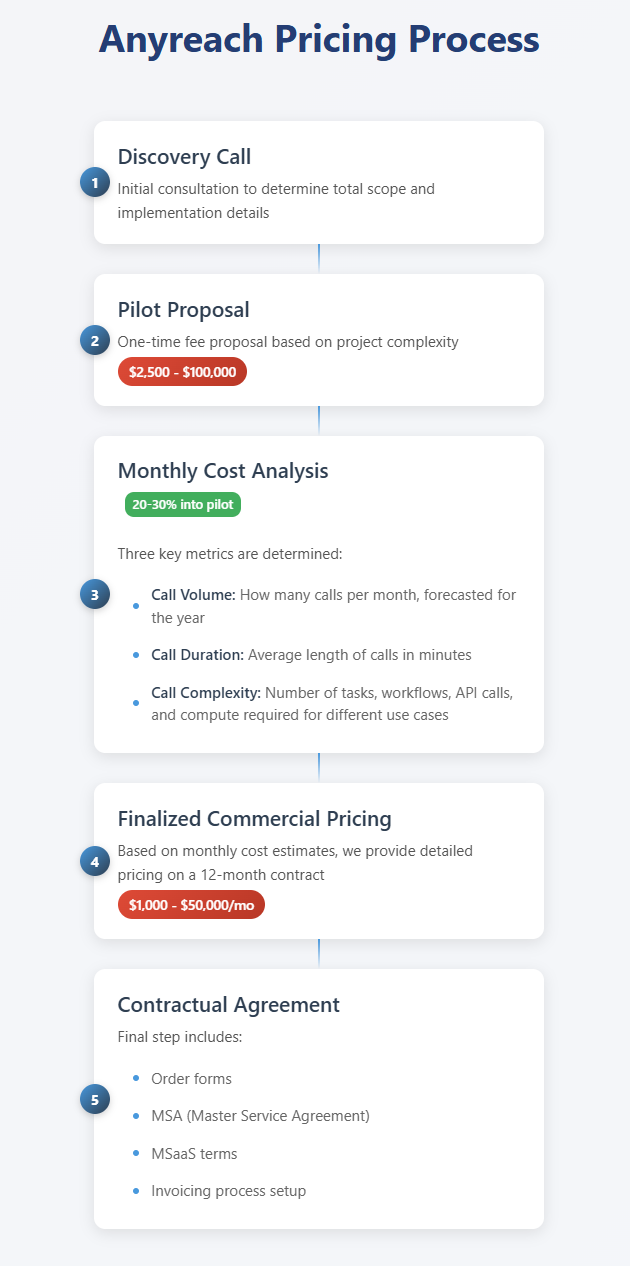The image size is (630, 1266).
Task: Select the Contractual Agreement heading
Action: click(x=229, y=1005)
